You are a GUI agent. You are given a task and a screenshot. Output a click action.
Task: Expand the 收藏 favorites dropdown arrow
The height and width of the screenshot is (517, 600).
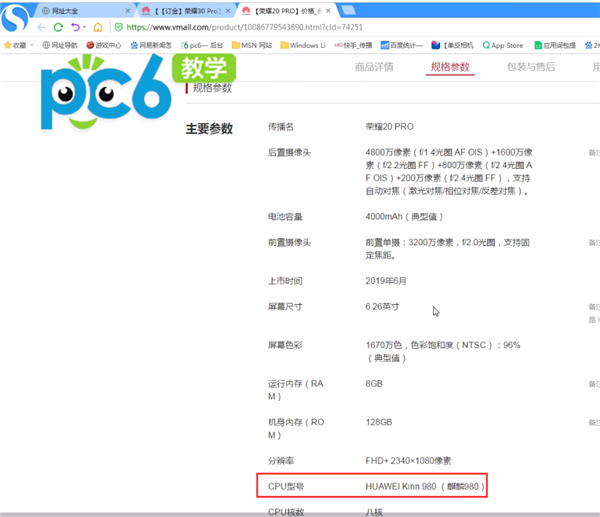(32, 45)
